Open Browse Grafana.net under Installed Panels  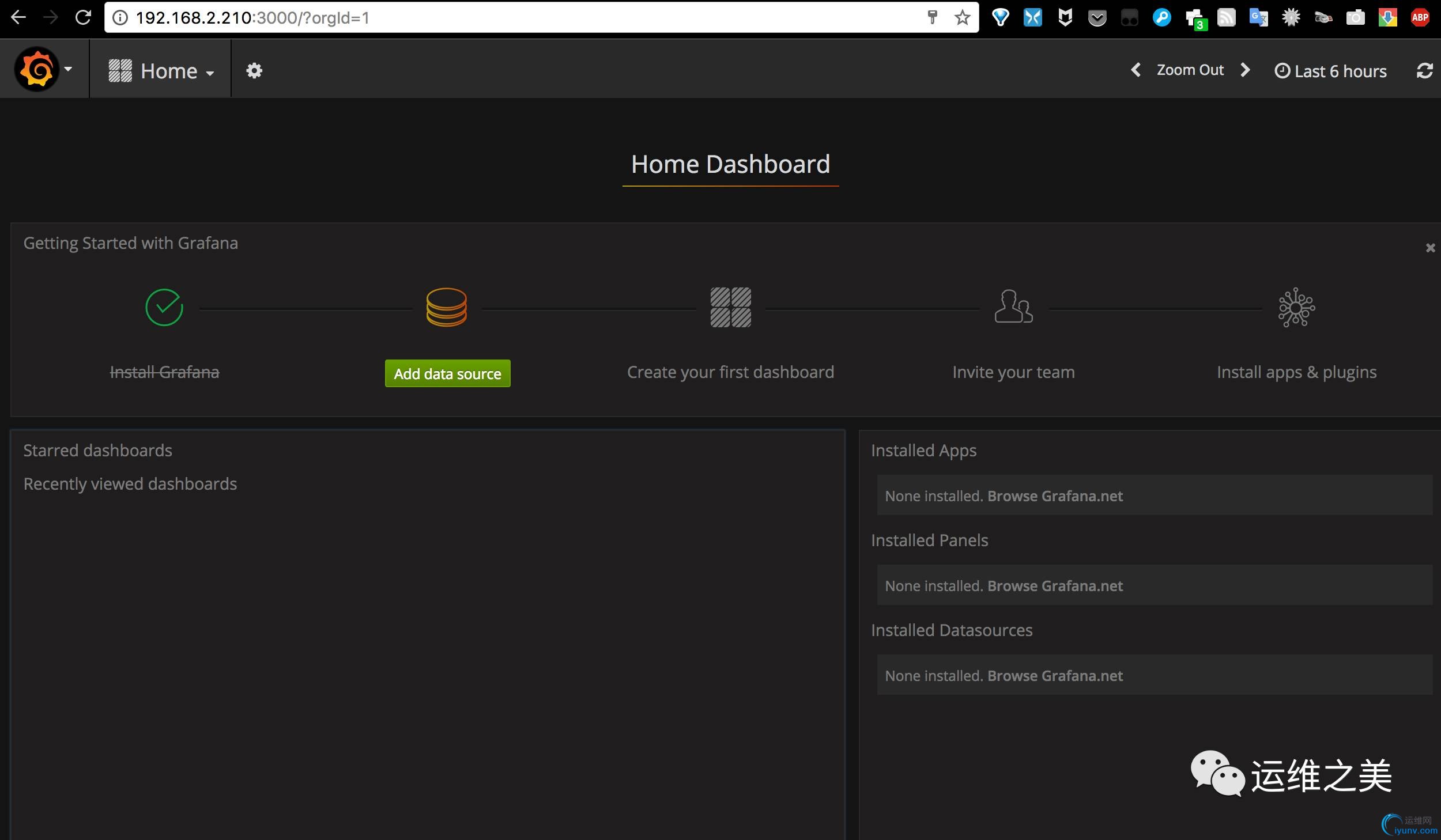tap(1055, 586)
